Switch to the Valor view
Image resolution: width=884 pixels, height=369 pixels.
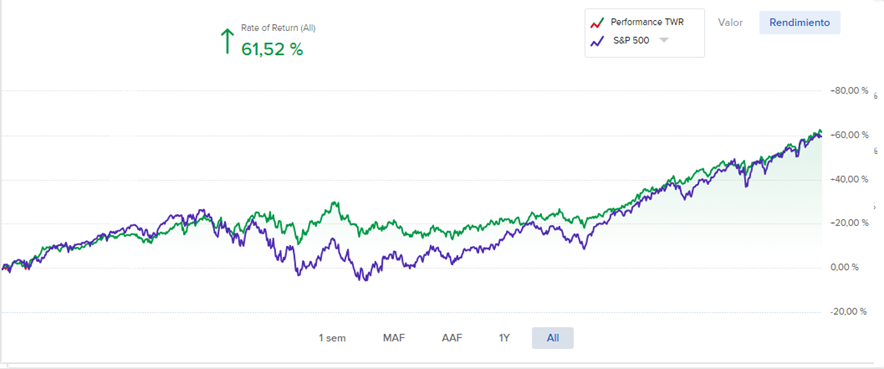[x=730, y=23]
